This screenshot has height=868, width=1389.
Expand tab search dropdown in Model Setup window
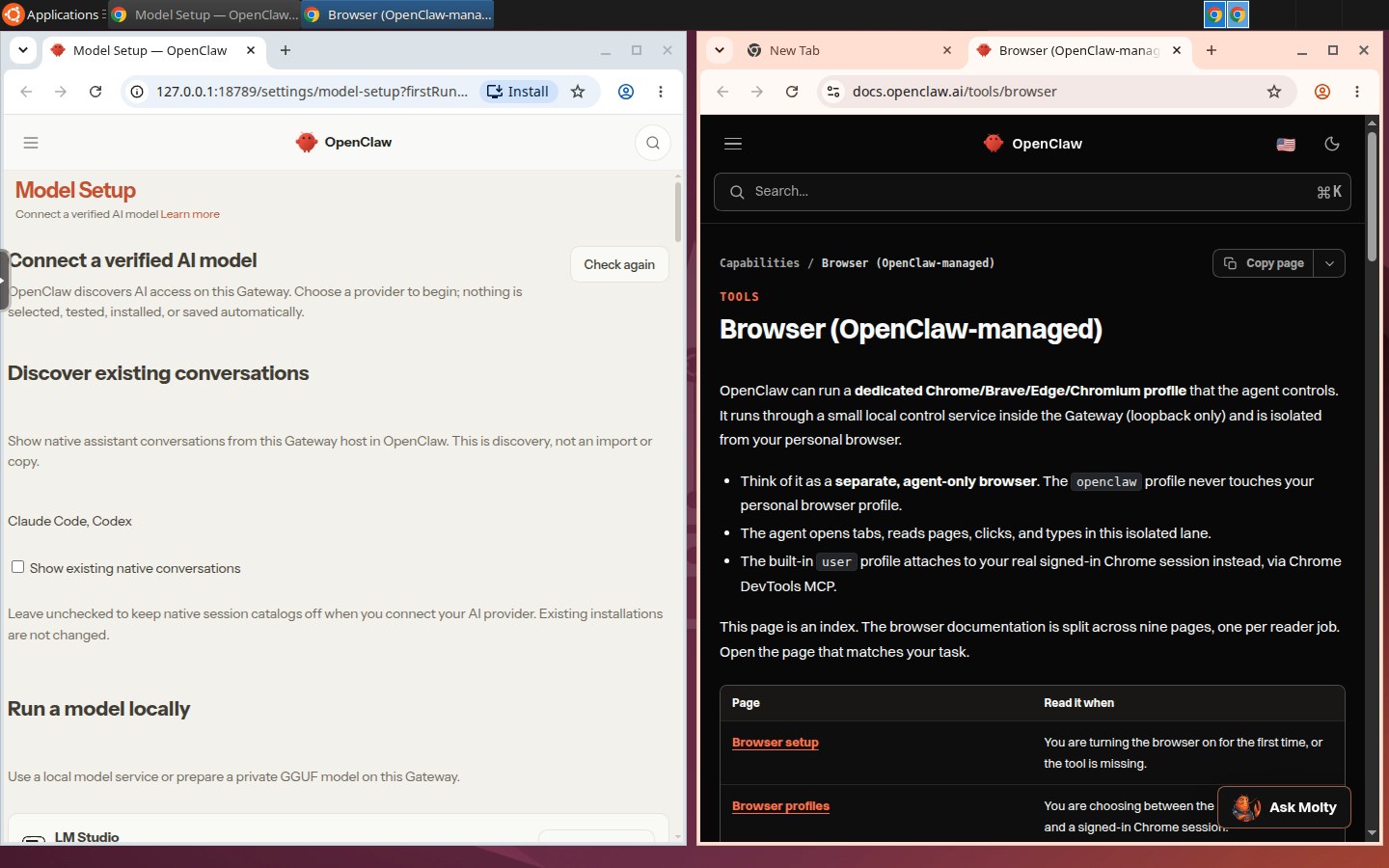(23, 50)
